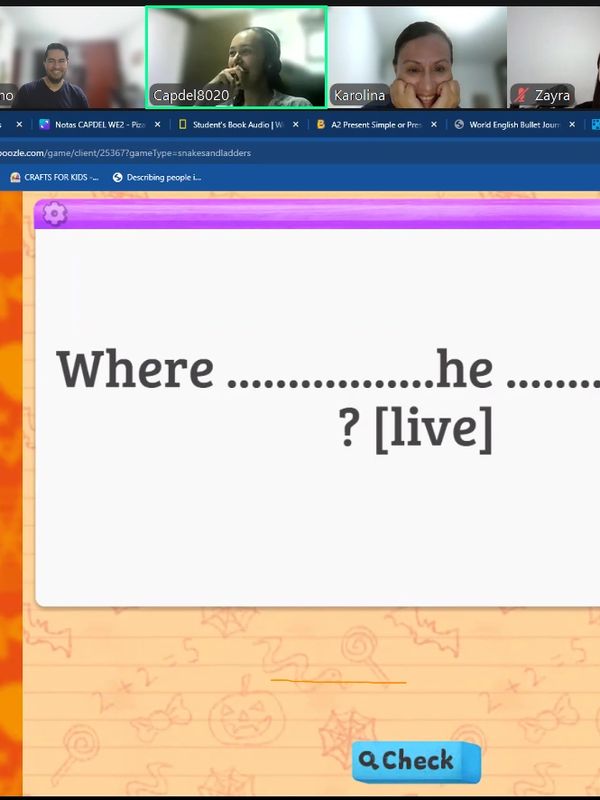Click the question text 'Where ... he'
The width and height of the screenshot is (600, 800).
[x=276, y=369]
